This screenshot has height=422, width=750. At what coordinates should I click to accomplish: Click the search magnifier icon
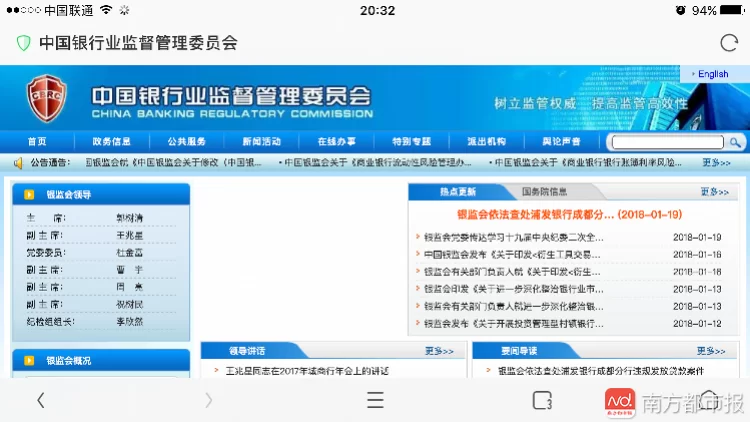coord(735,142)
